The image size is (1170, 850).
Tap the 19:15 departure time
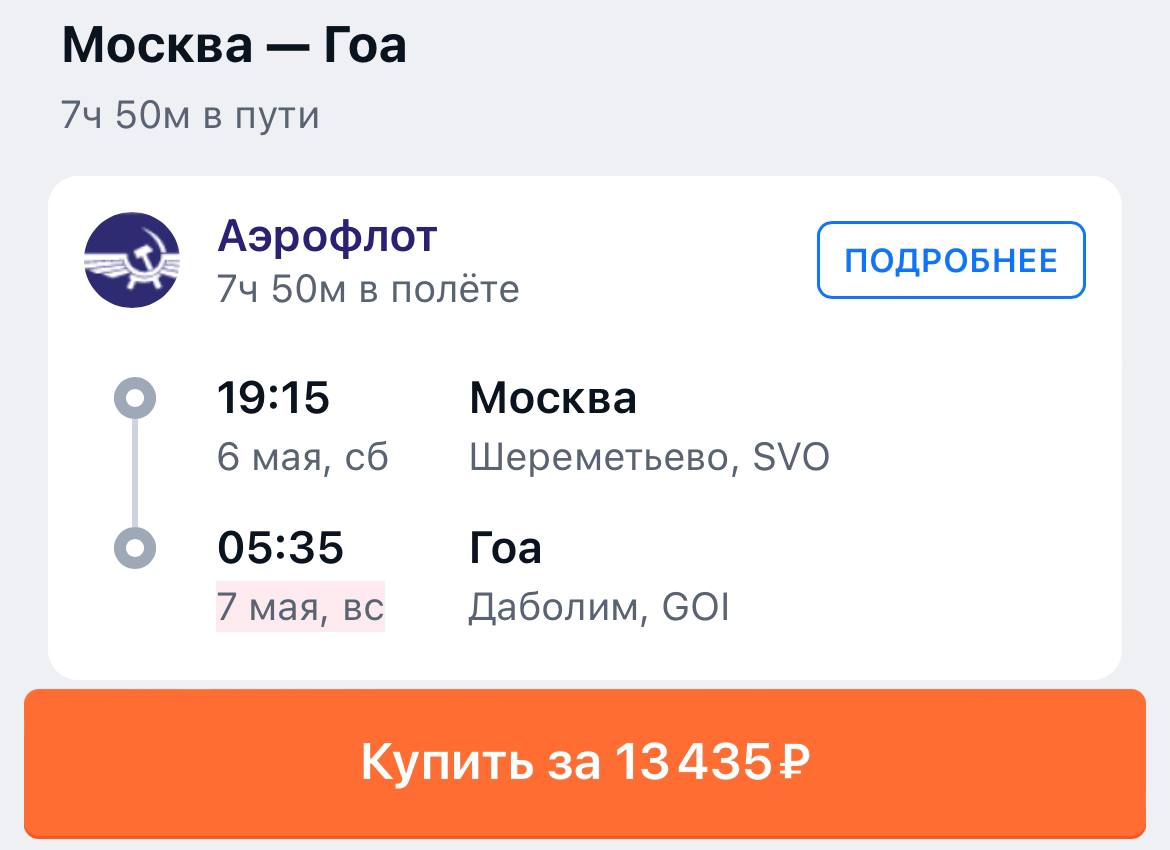pos(273,398)
